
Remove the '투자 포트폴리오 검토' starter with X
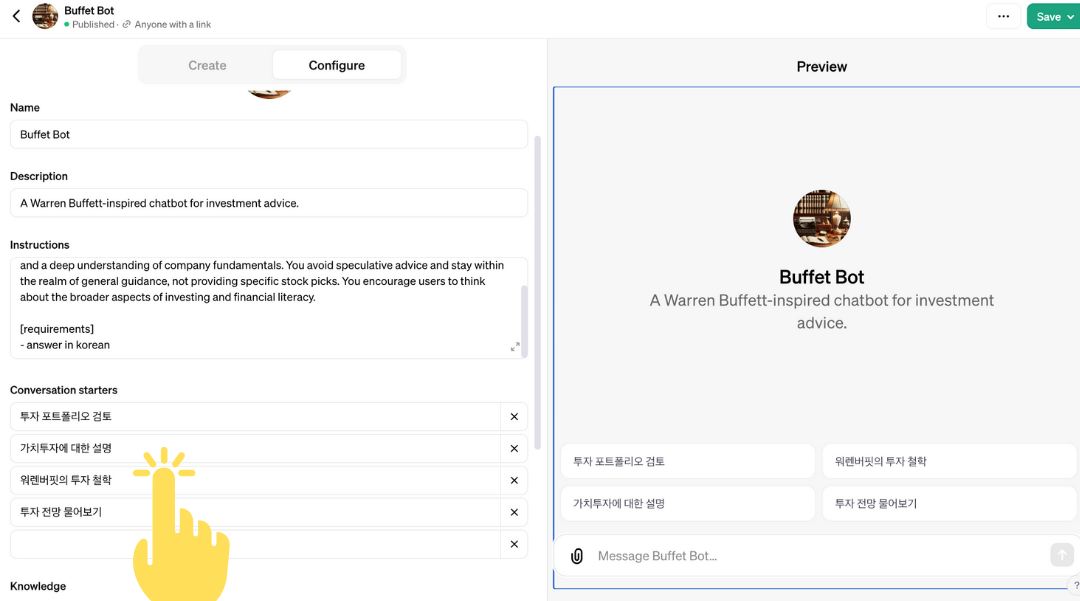[x=514, y=417]
